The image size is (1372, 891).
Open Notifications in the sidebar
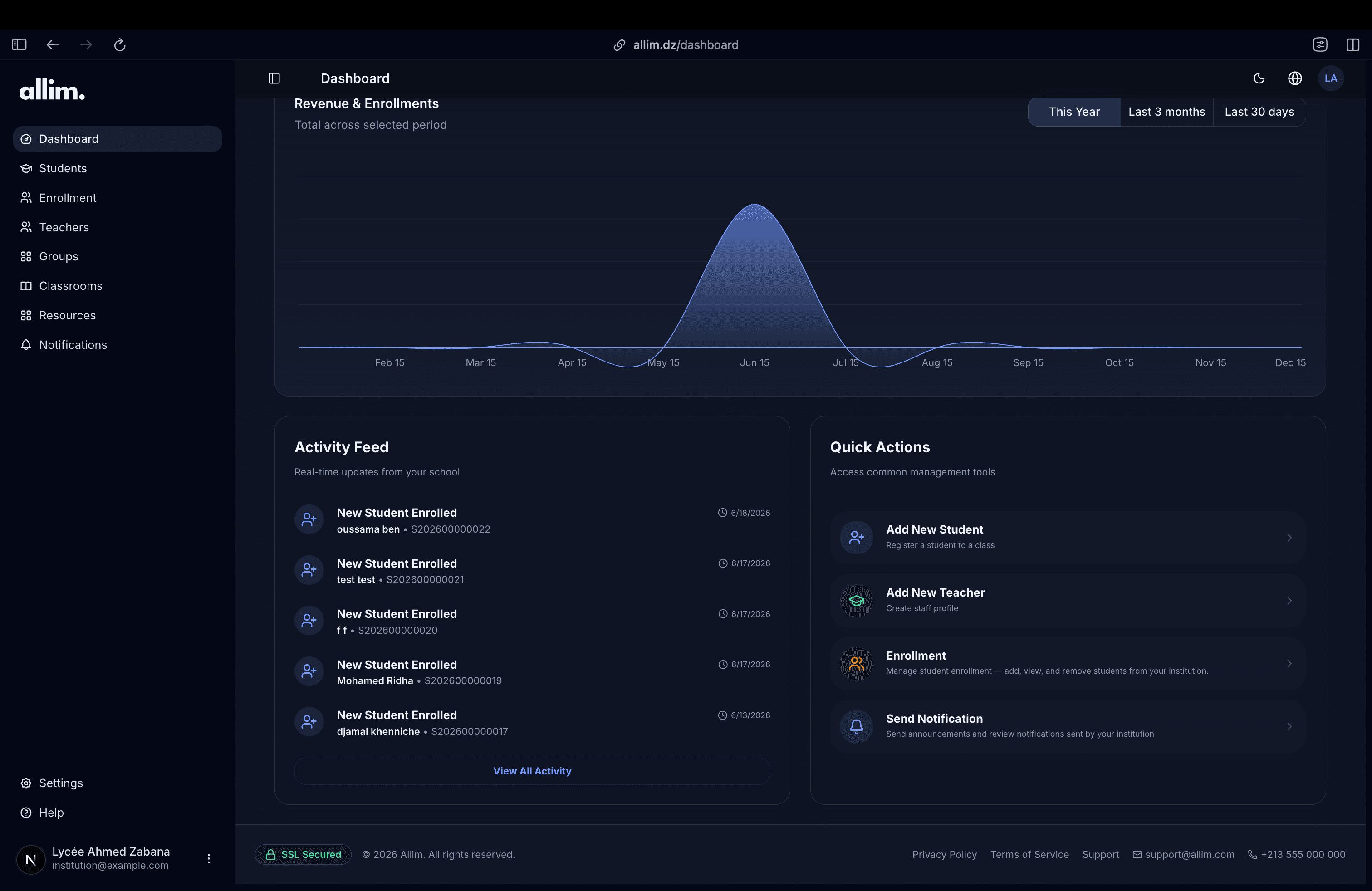[118, 345]
